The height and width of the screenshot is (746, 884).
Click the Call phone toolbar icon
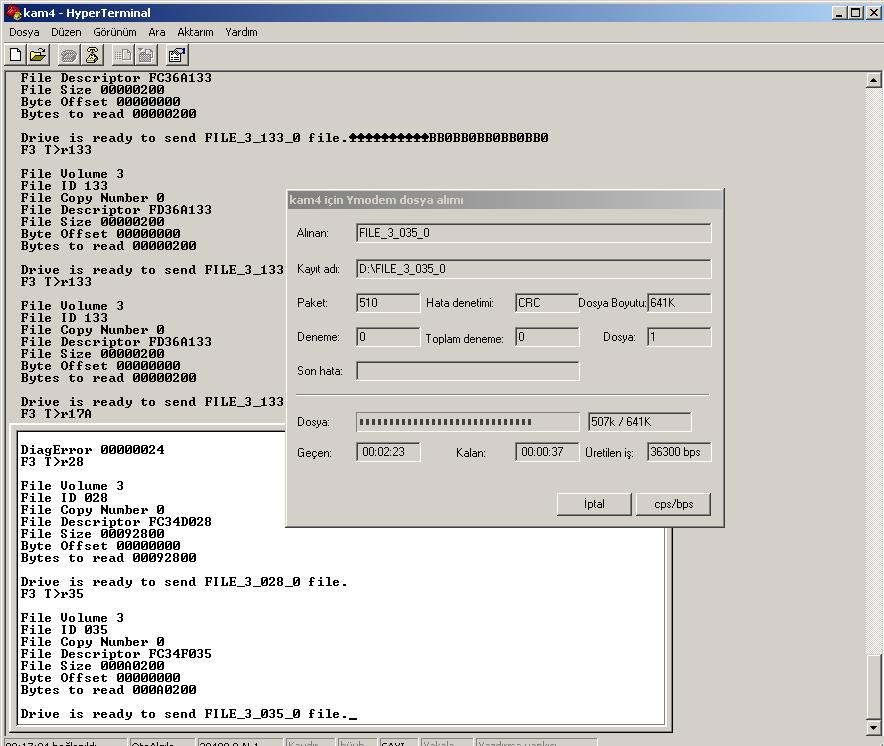69,55
